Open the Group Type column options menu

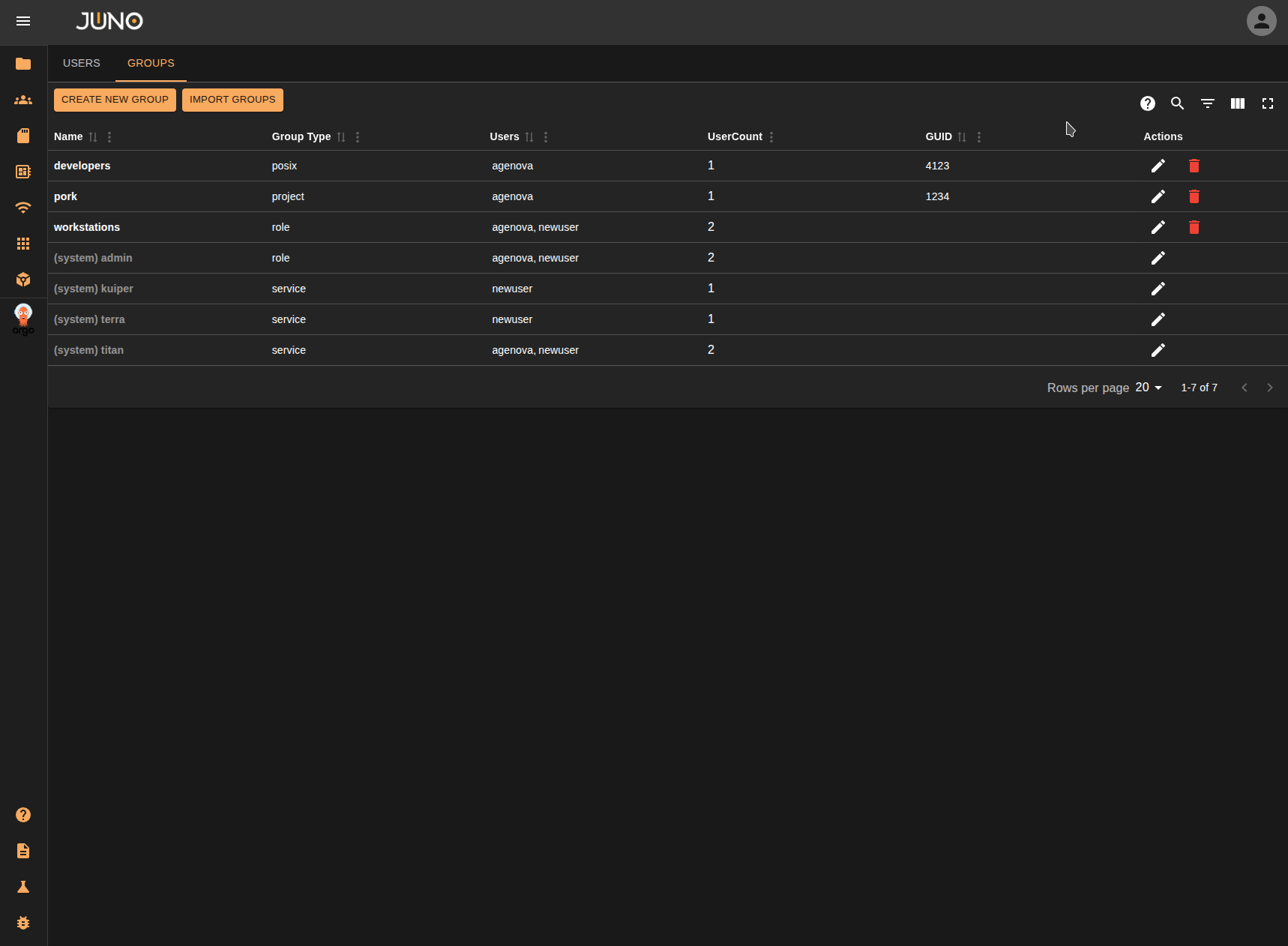(357, 137)
